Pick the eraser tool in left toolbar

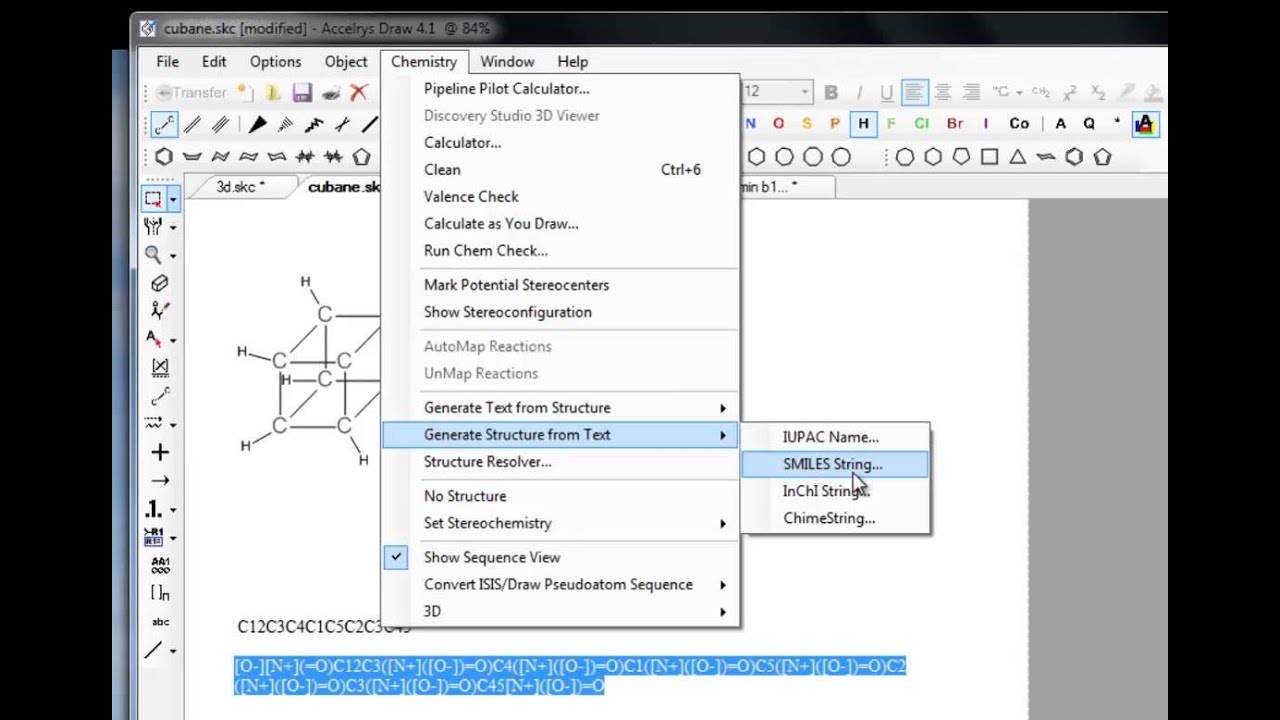pos(160,284)
